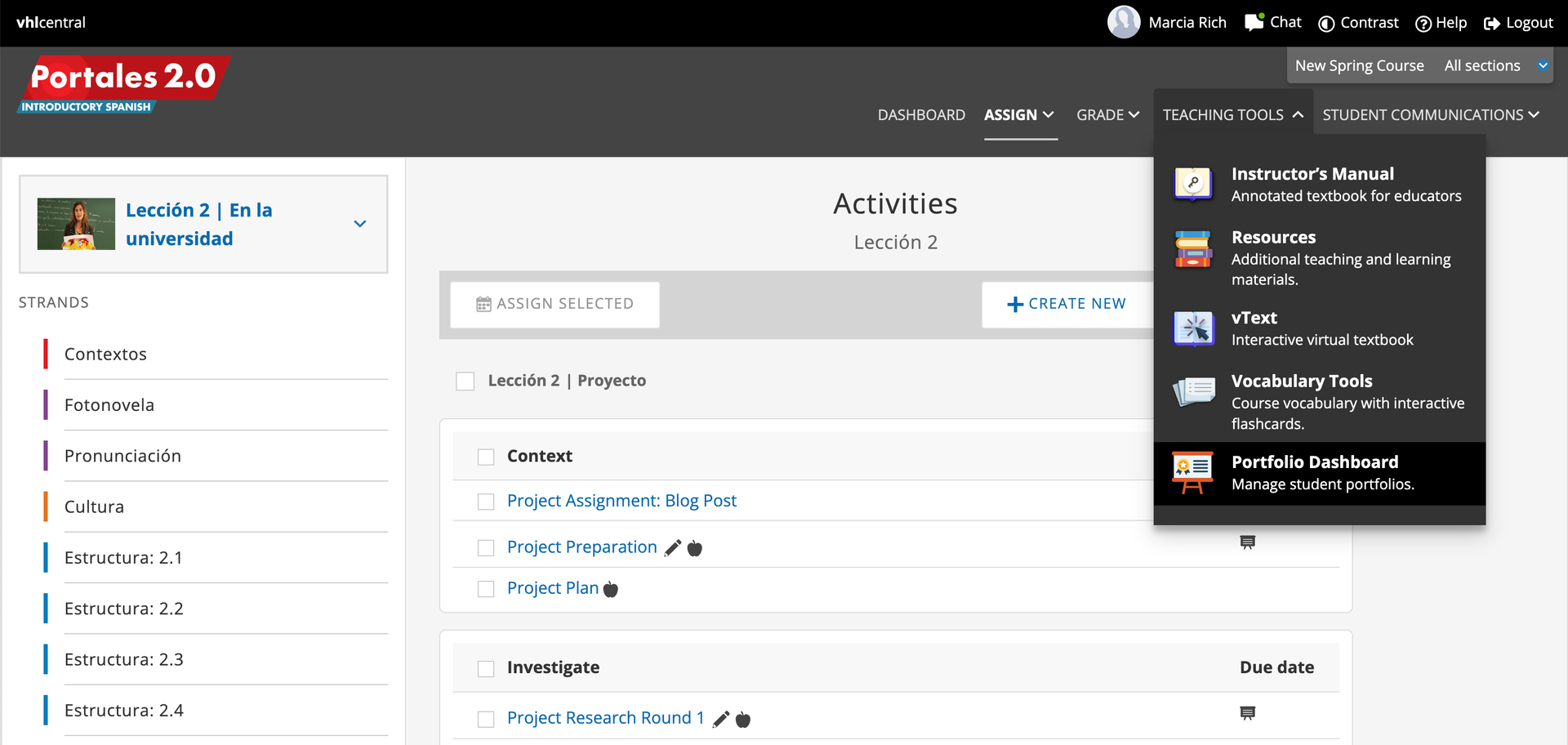Click the Portales 2.0 logo
Viewport: 1568px width, 745px height.
pyautogui.click(x=124, y=84)
